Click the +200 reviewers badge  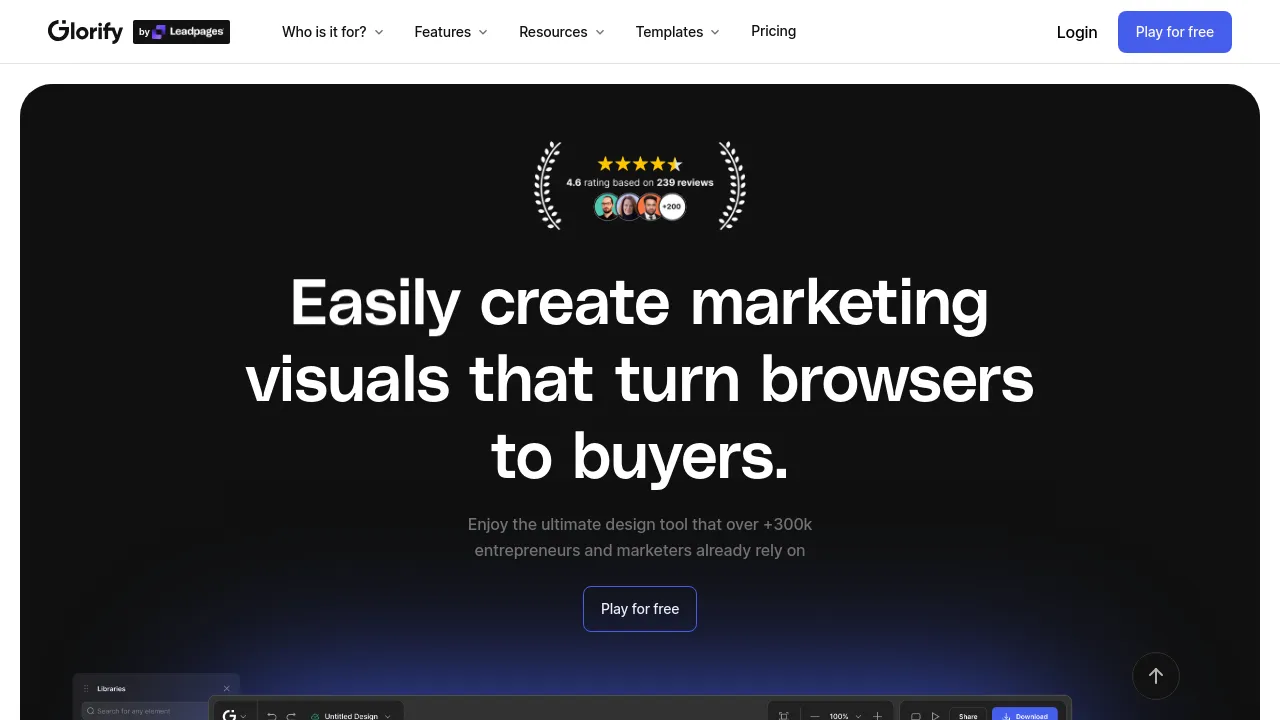click(672, 207)
